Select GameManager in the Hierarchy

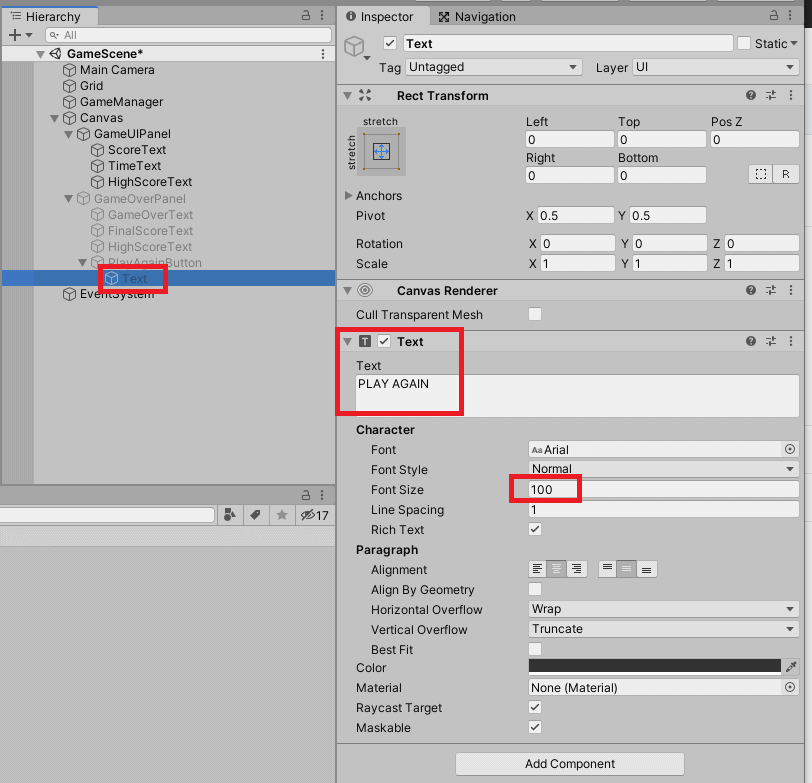121,102
